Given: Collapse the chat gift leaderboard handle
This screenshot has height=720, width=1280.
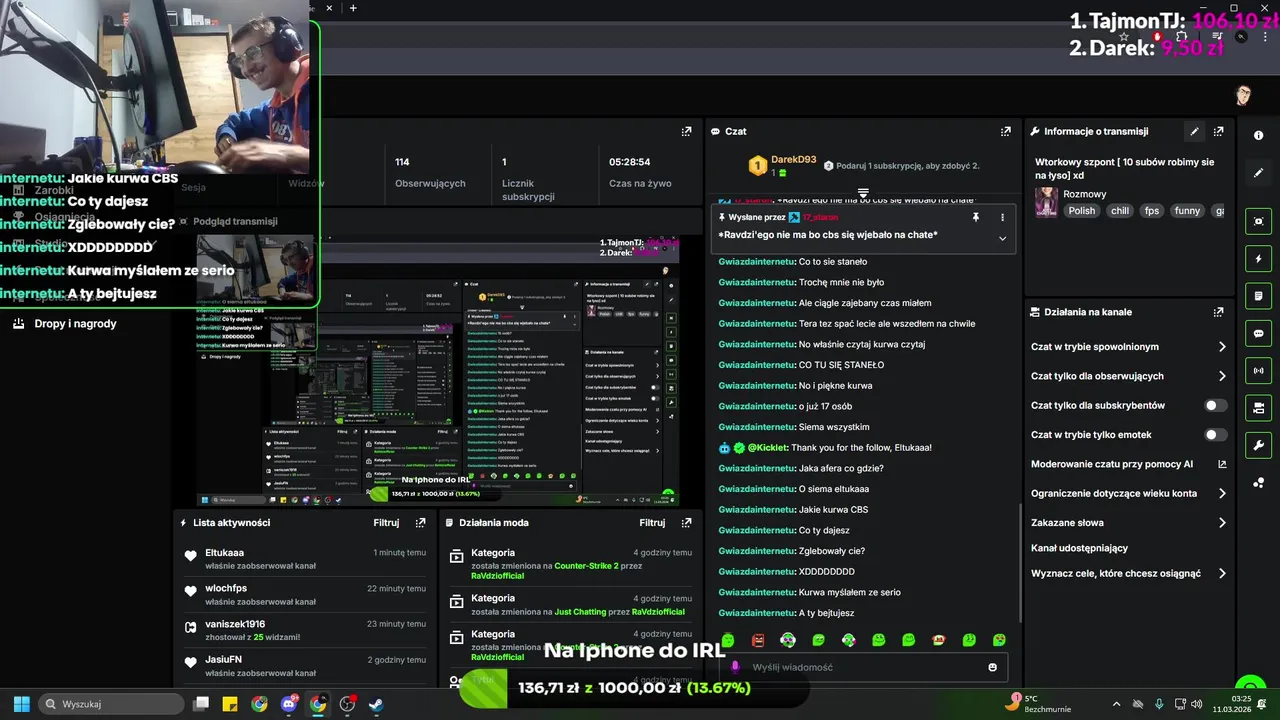Looking at the screenshot, I should 863,192.
